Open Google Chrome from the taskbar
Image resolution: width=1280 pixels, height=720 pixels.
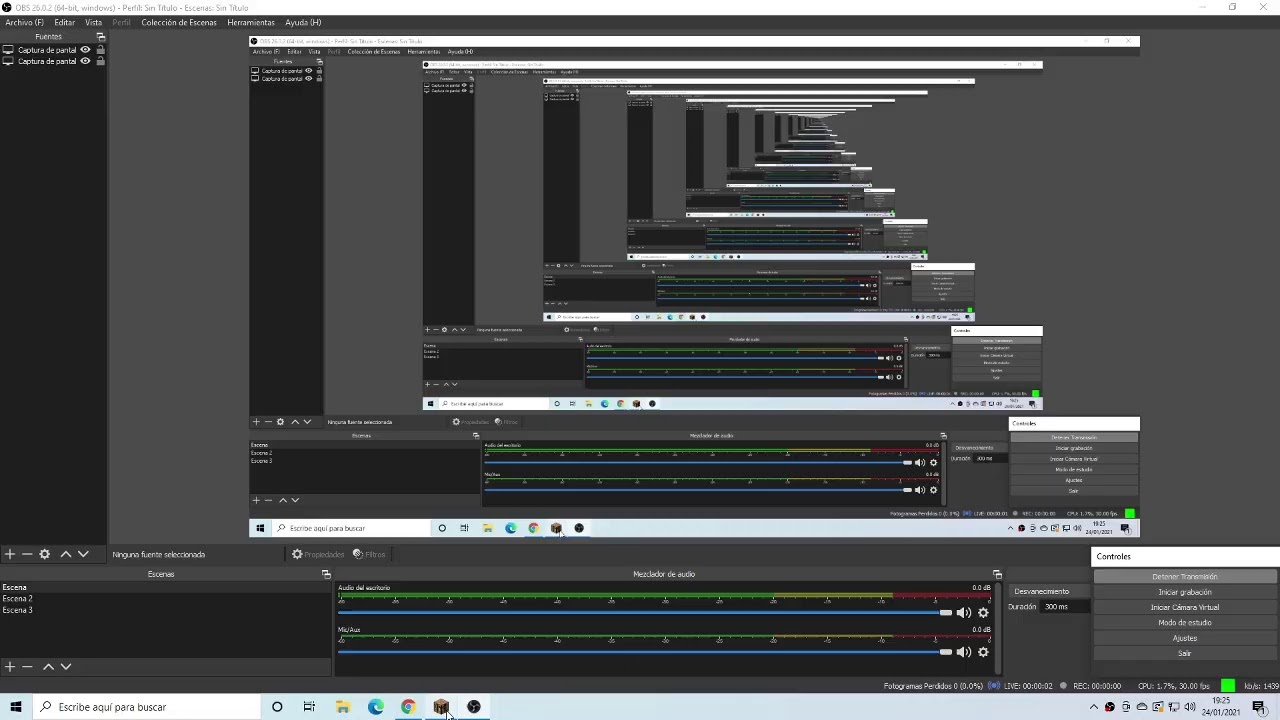tap(408, 707)
